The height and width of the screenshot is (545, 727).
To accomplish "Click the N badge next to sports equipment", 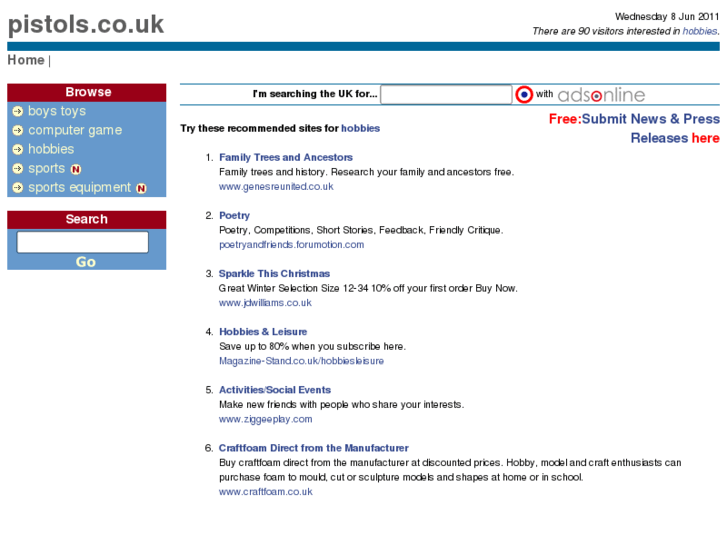I will (x=141, y=188).
